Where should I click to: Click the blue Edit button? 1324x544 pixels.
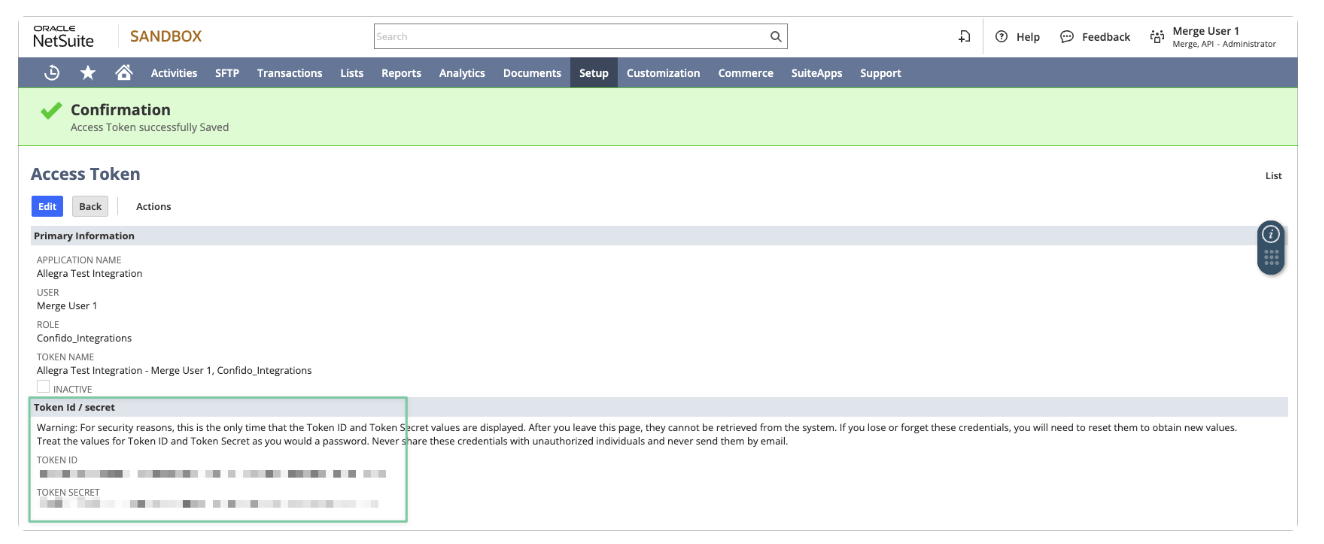47,206
